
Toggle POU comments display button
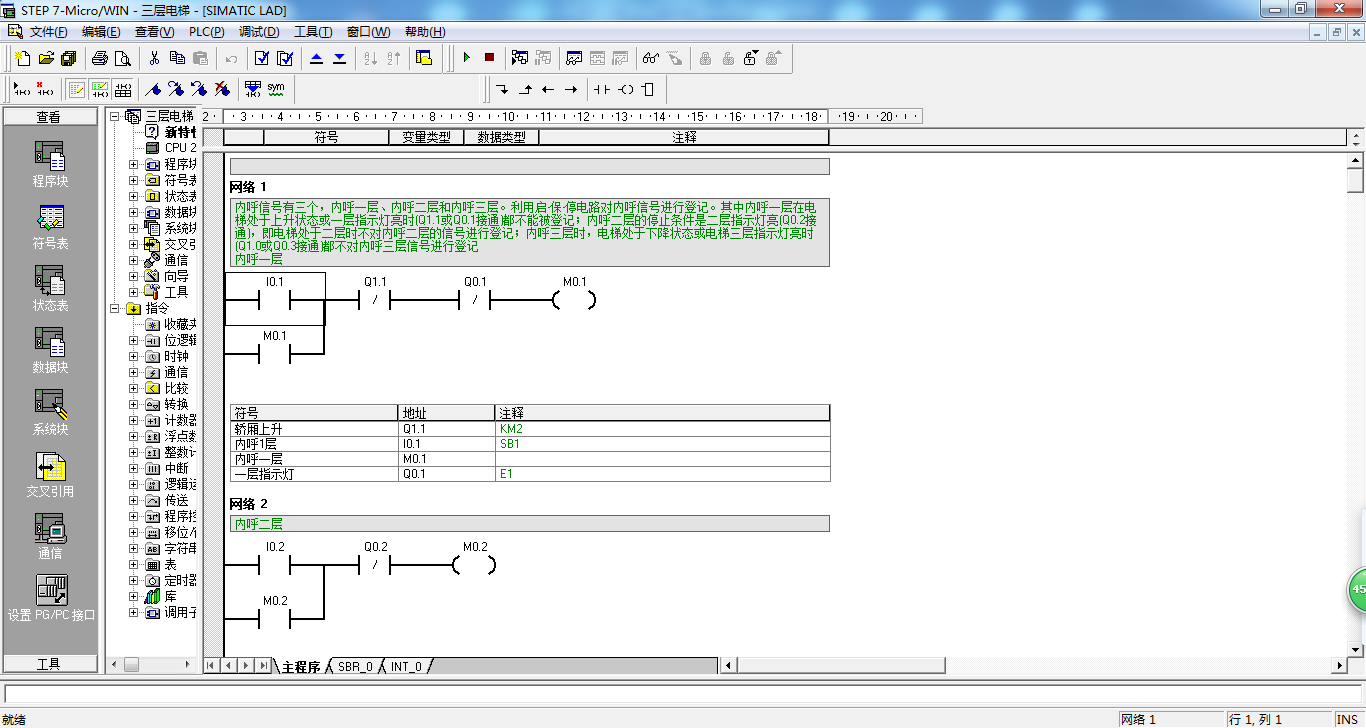tap(77, 89)
